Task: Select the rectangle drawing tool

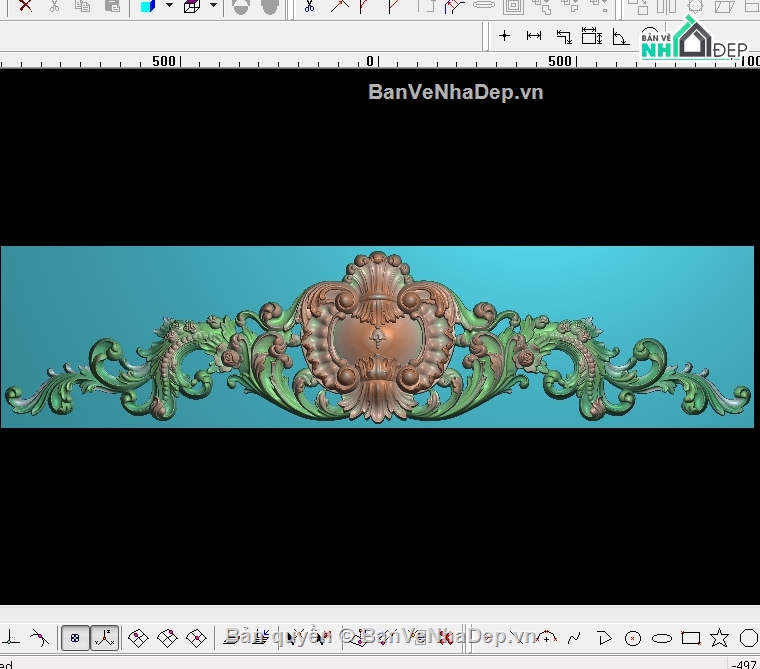Action: [691, 638]
